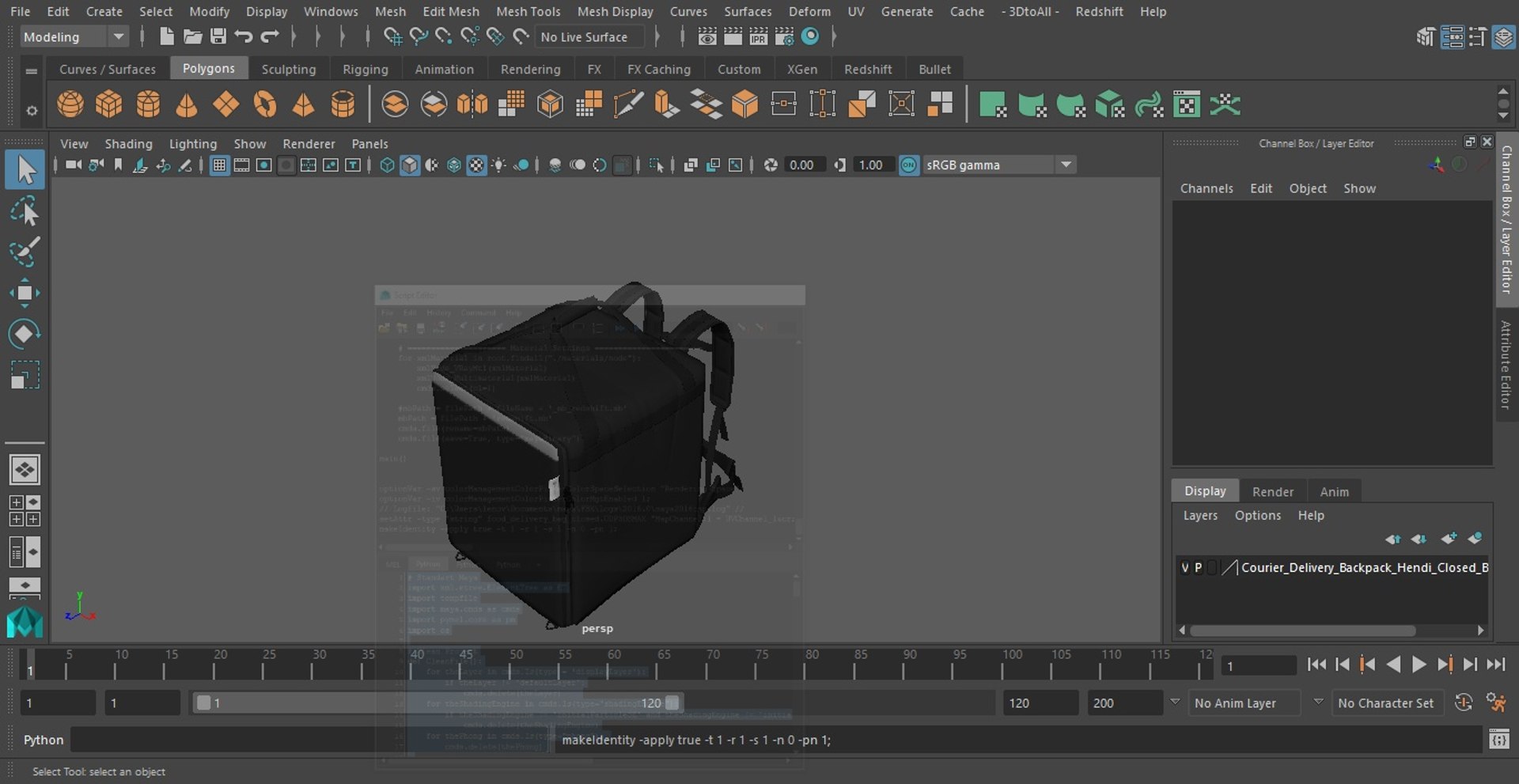Open the Mesh Tools menu

click(528, 11)
